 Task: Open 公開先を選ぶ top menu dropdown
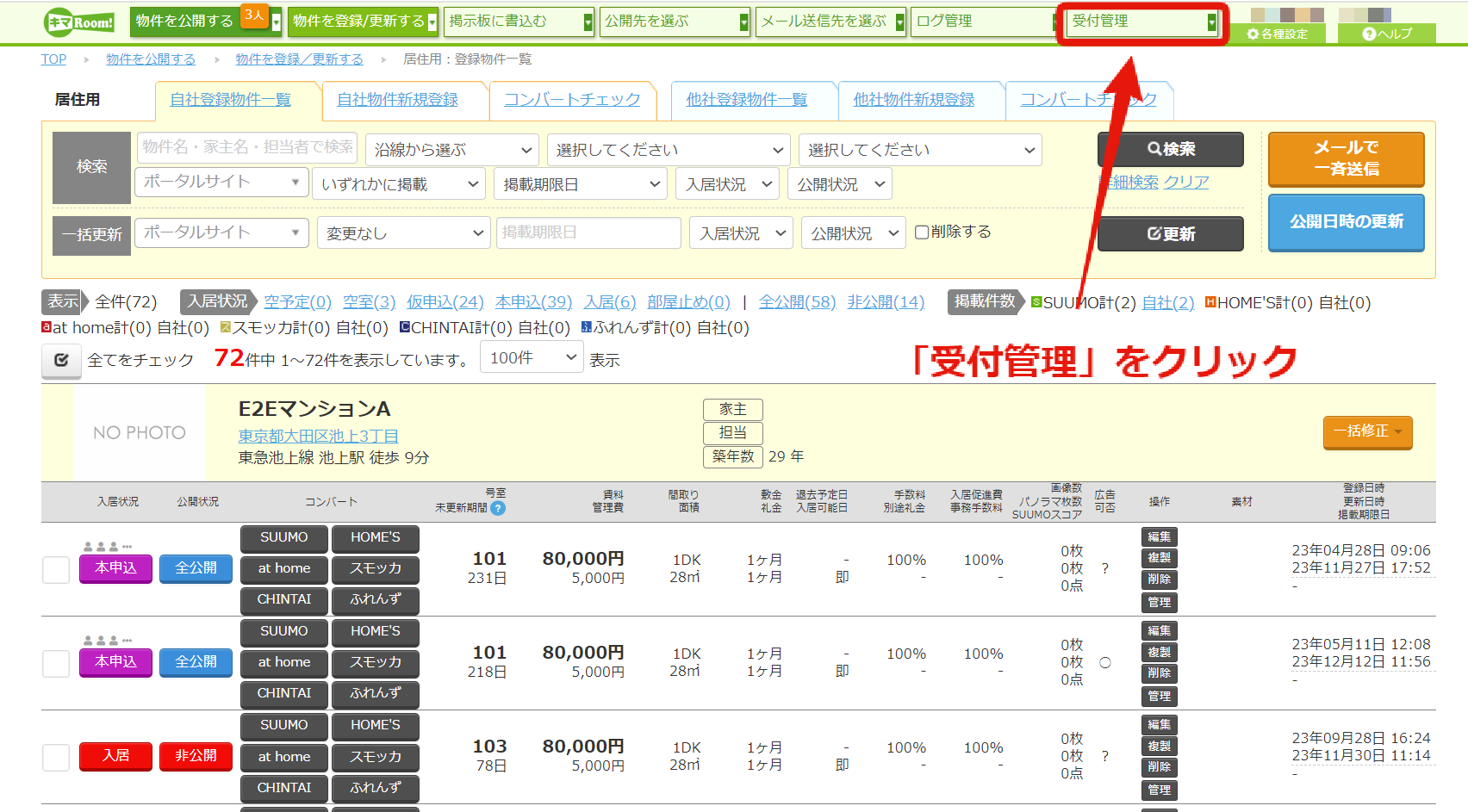(675, 22)
